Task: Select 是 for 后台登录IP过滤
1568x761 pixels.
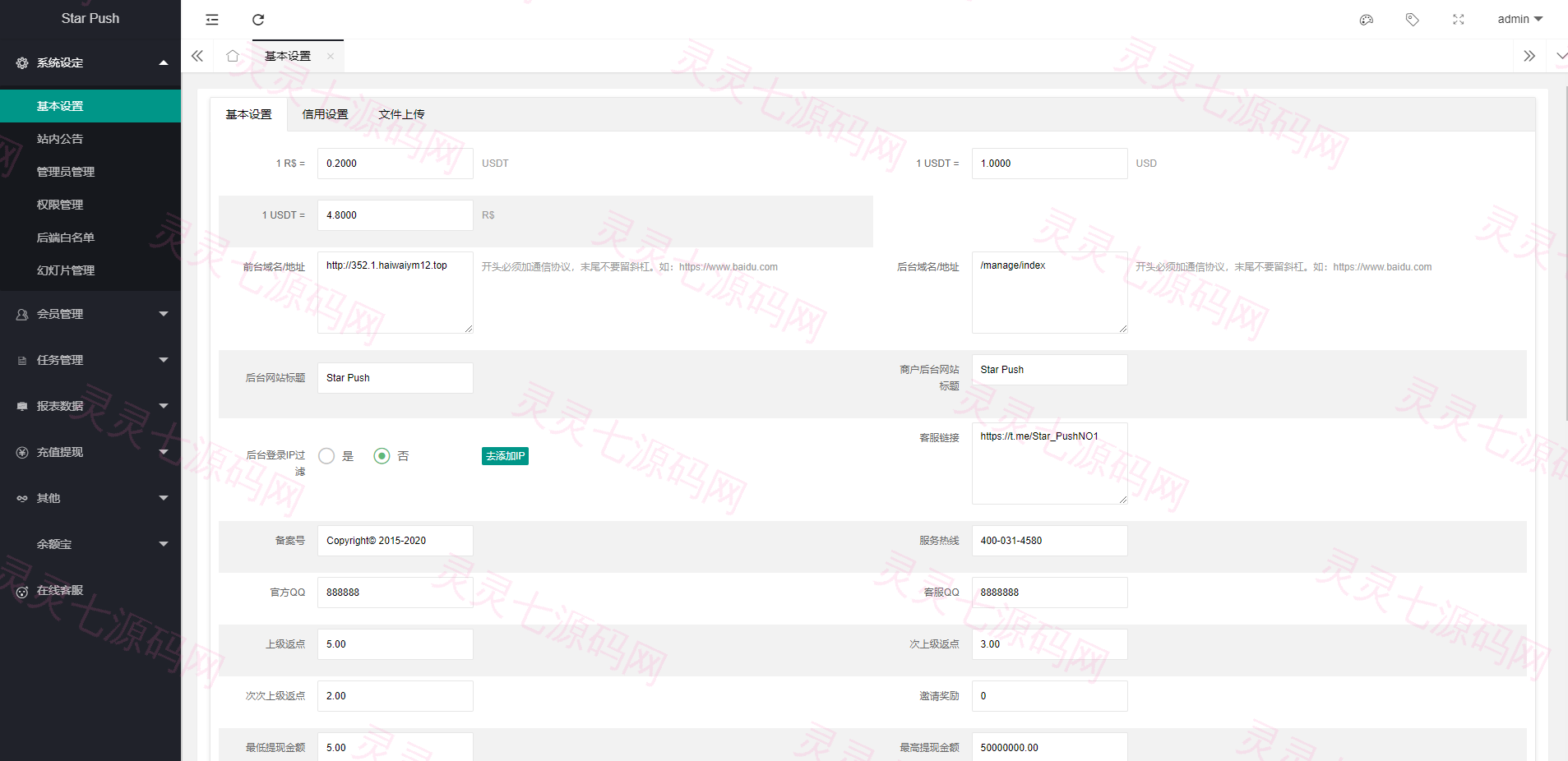Action: pos(326,456)
